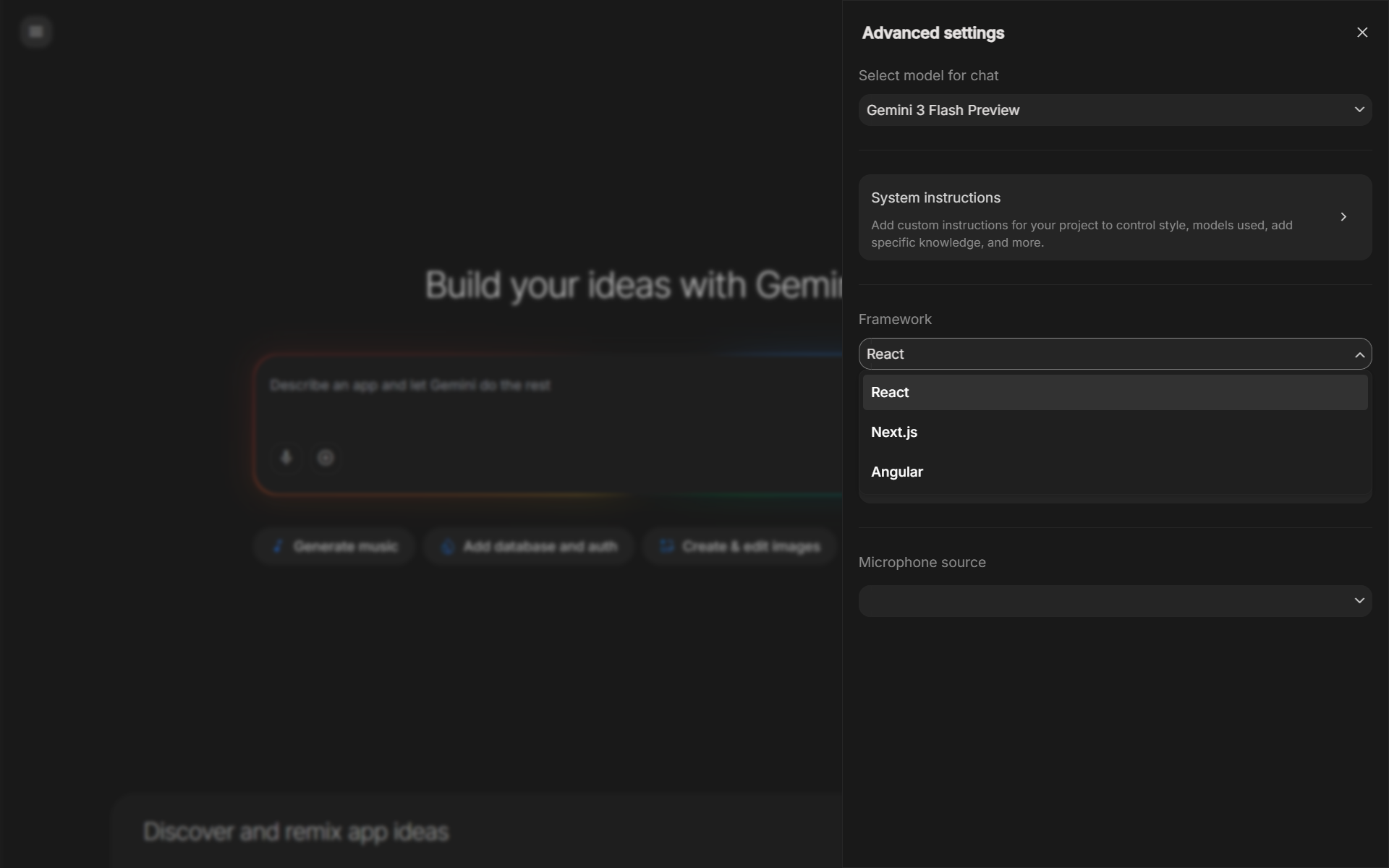Click the Generate music suggestion chip

(334, 546)
